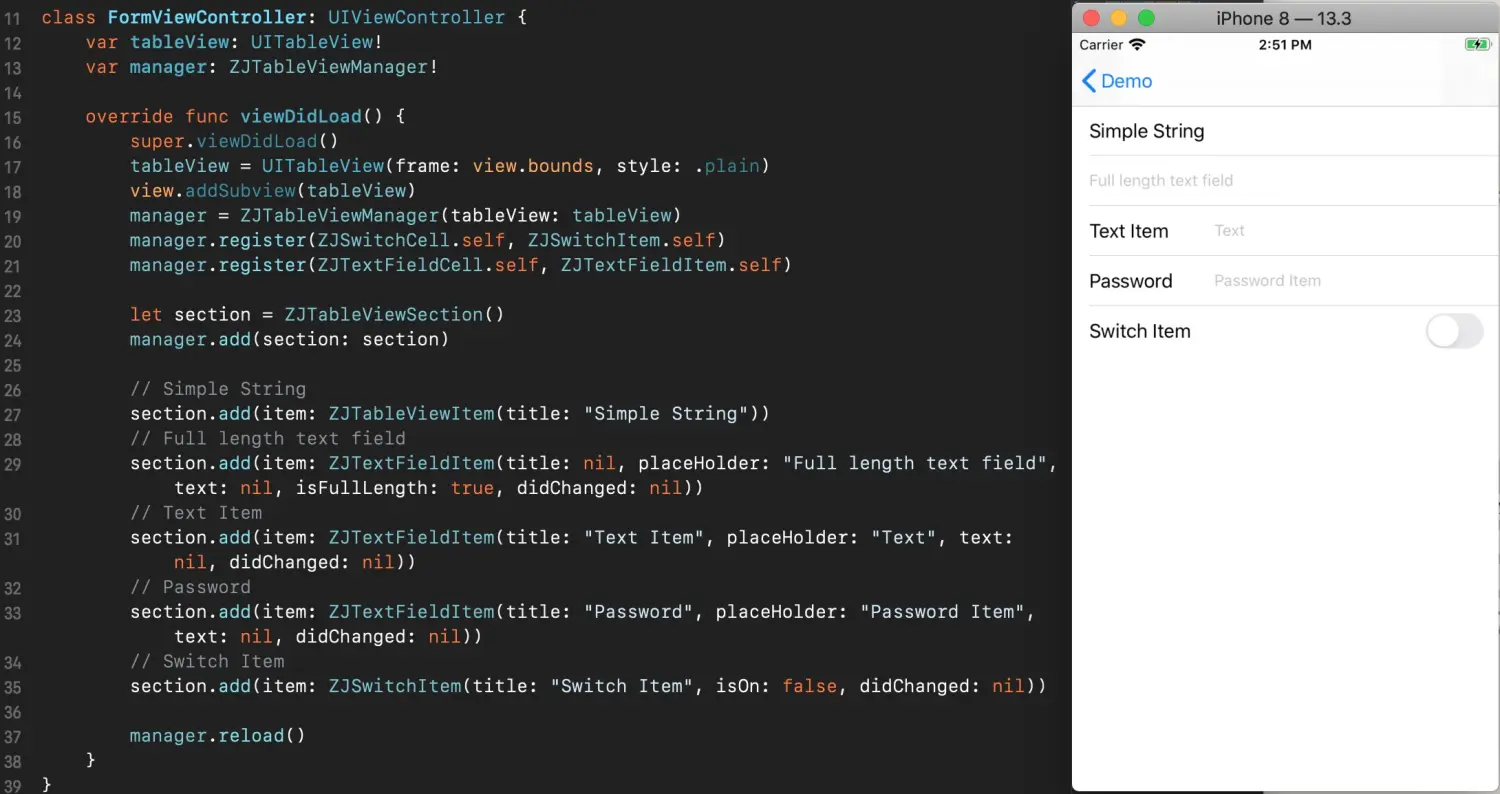1500x794 pixels.
Task: Click manager.reload() call in code
Action: [x=217, y=736]
